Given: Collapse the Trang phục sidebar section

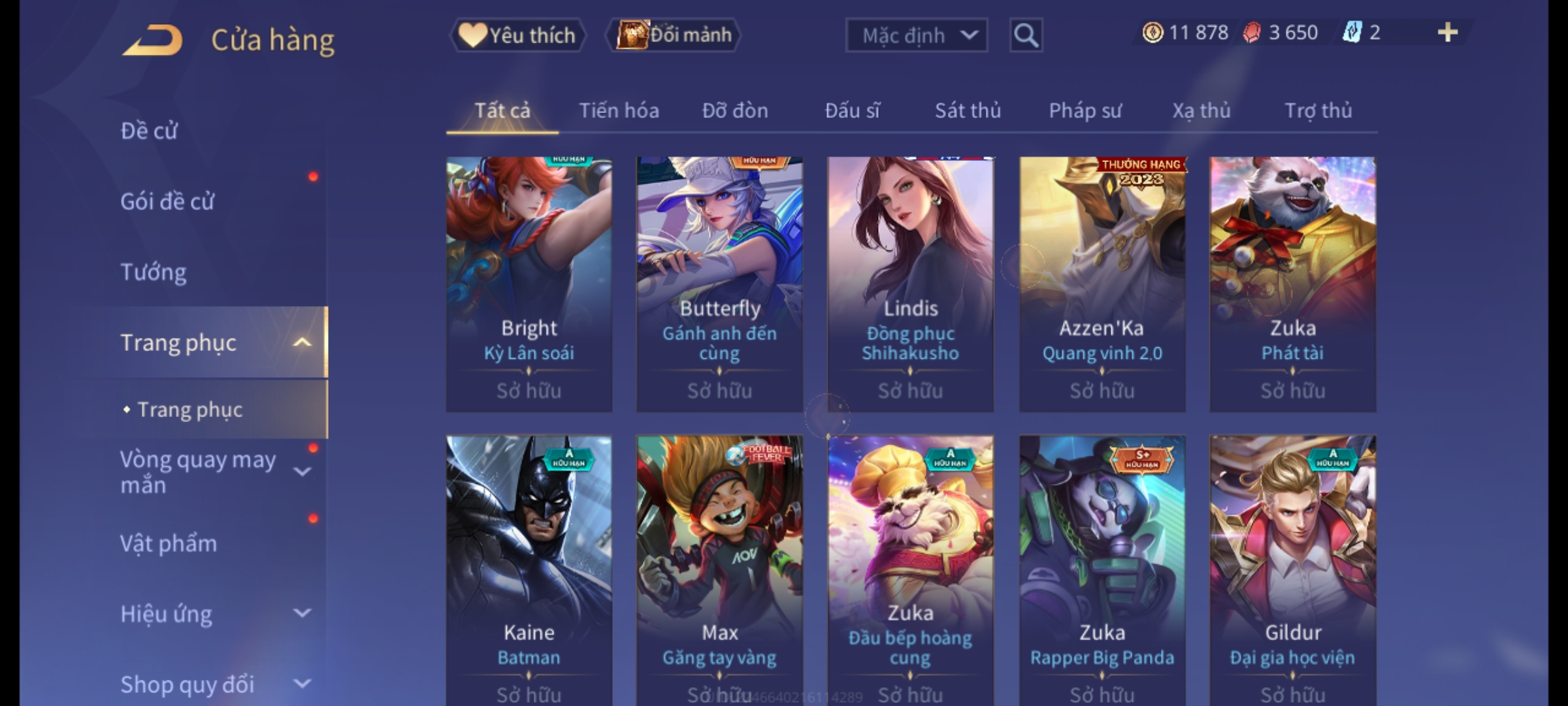Looking at the screenshot, I should pyautogui.click(x=302, y=342).
